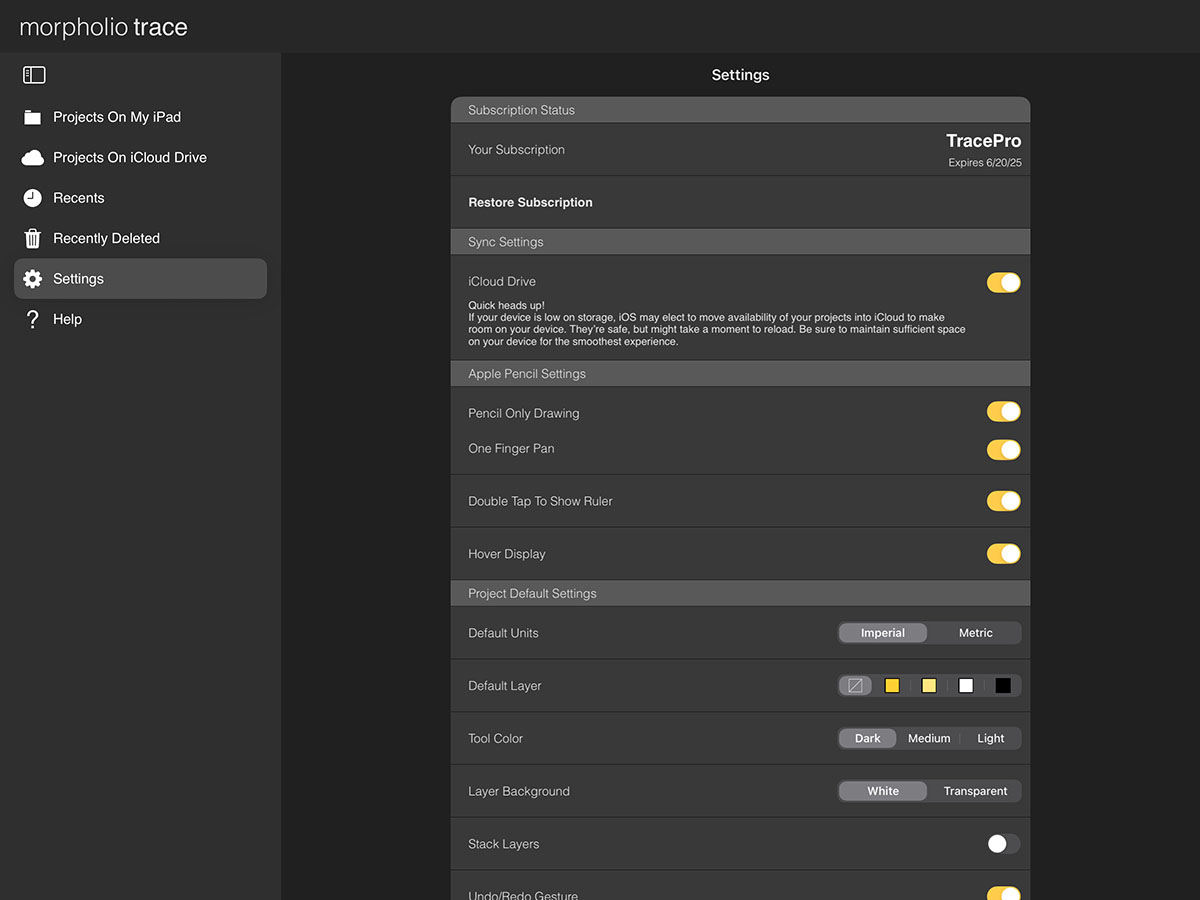Click the trash icon for Recently Deleted
Image resolution: width=1200 pixels, height=900 pixels.
(x=33, y=239)
